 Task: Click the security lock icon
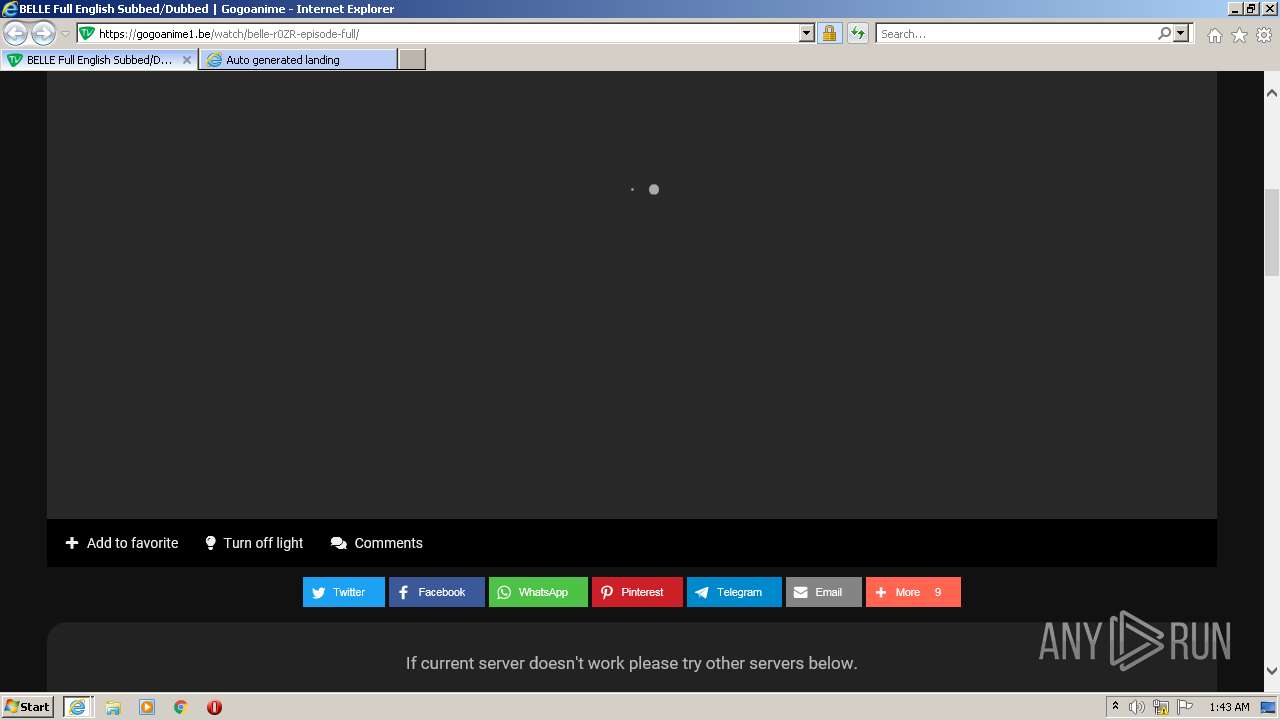829,33
